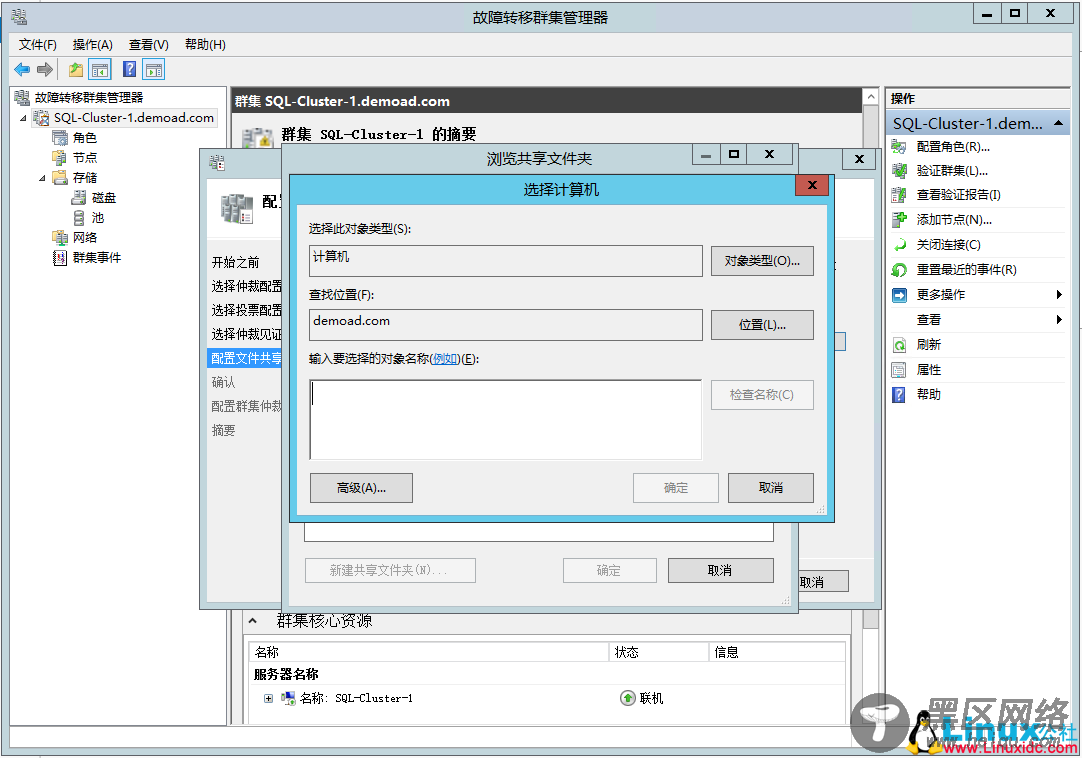Click 高级(A)... button
Image resolution: width=1082 pixels, height=758 pixels.
(361, 488)
